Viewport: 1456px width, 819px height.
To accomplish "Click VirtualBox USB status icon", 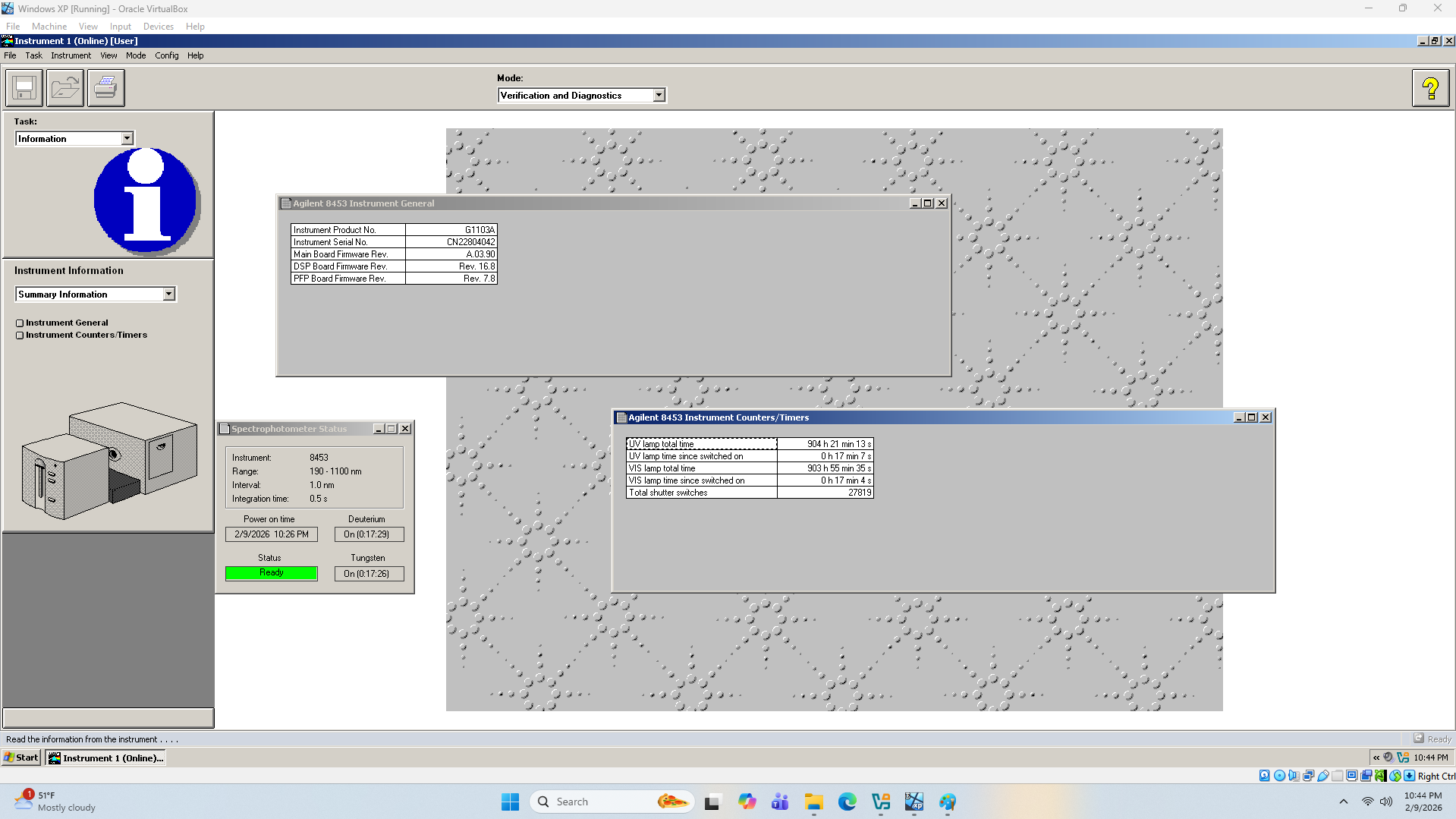I will click(1322, 776).
